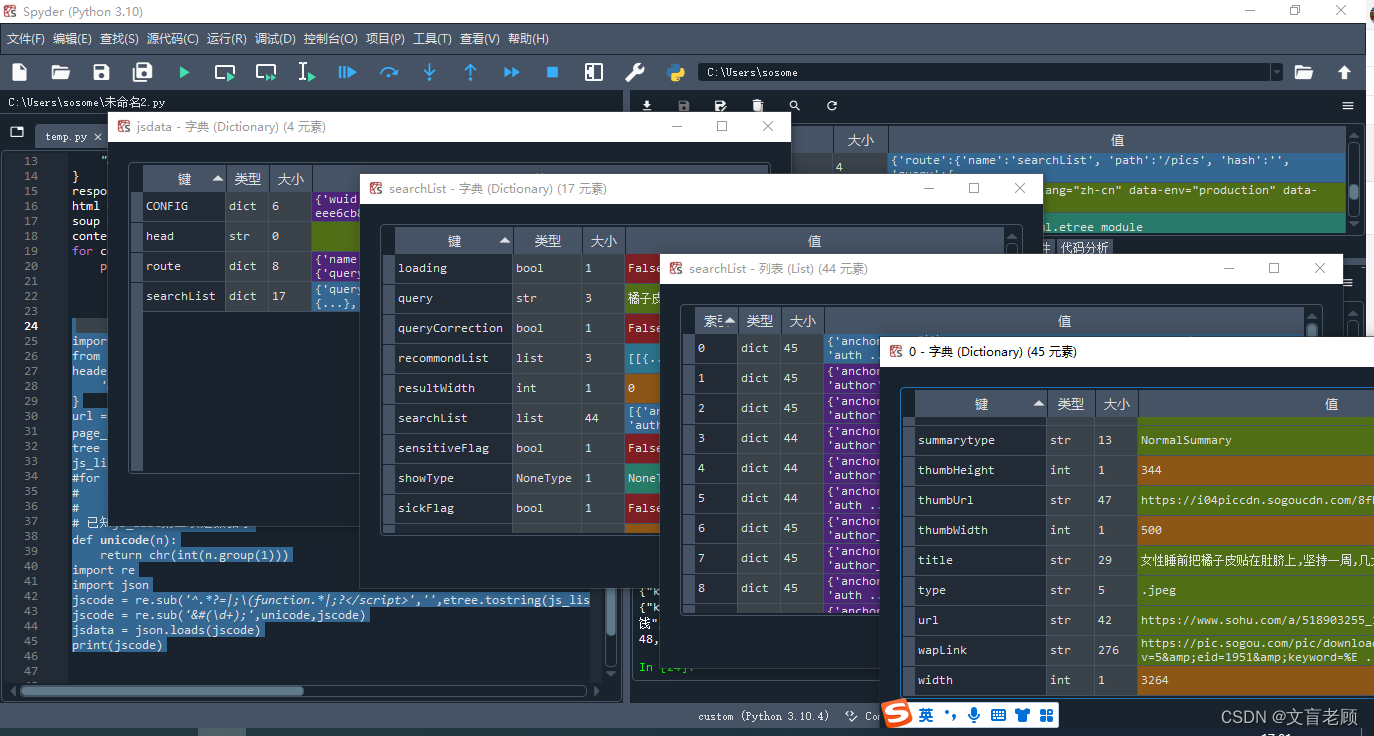Image resolution: width=1374 pixels, height=736 pixels.
Task: Open the 工具(T) menu
Action: pos(432,39)
